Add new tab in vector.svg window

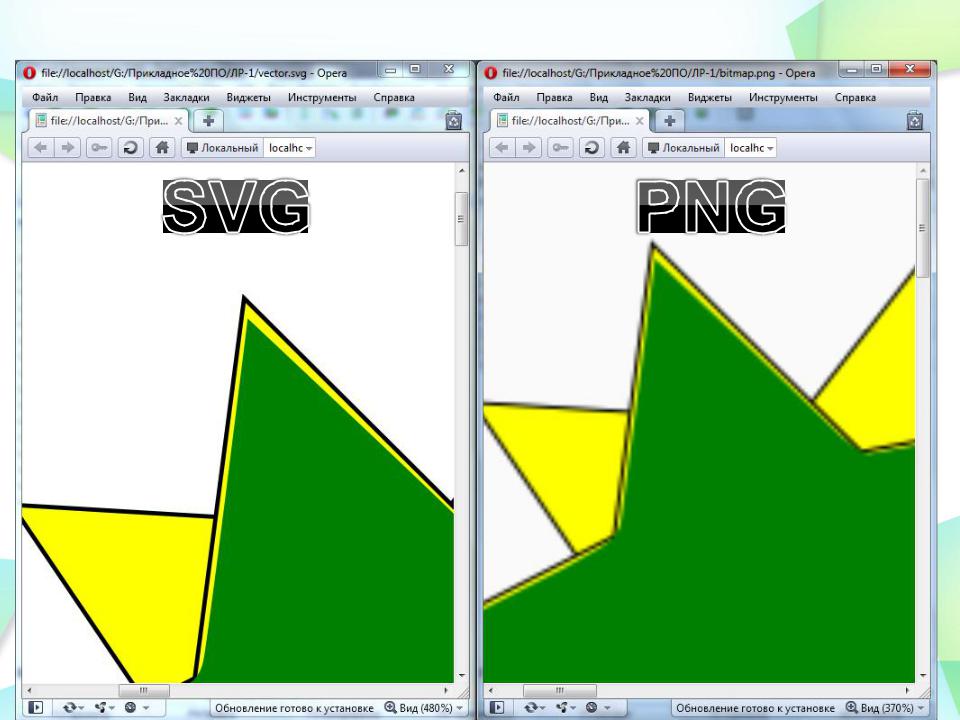pyautogui.click(x=208, y=121)
